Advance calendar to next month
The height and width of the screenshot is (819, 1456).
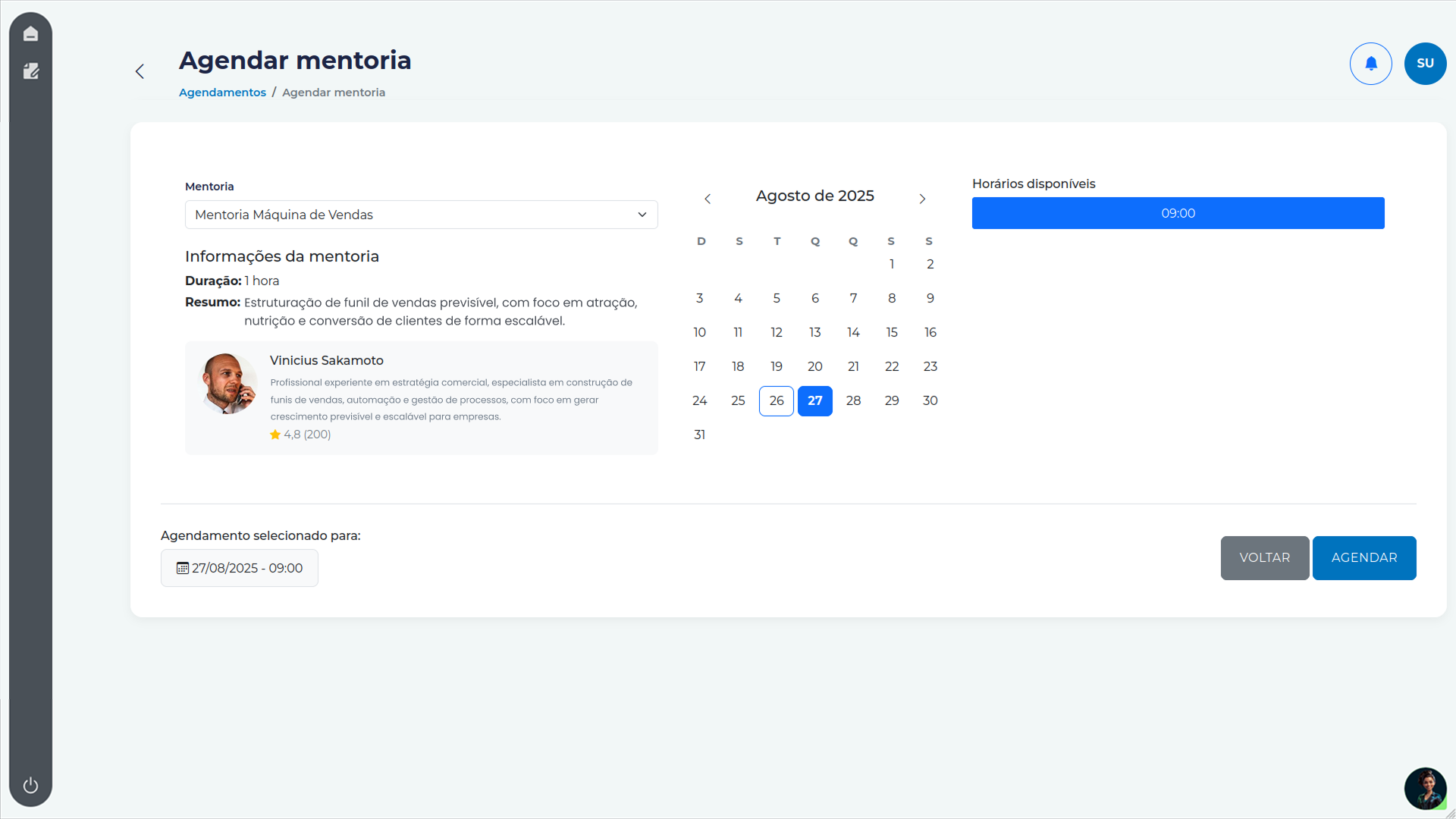[922, 199]
